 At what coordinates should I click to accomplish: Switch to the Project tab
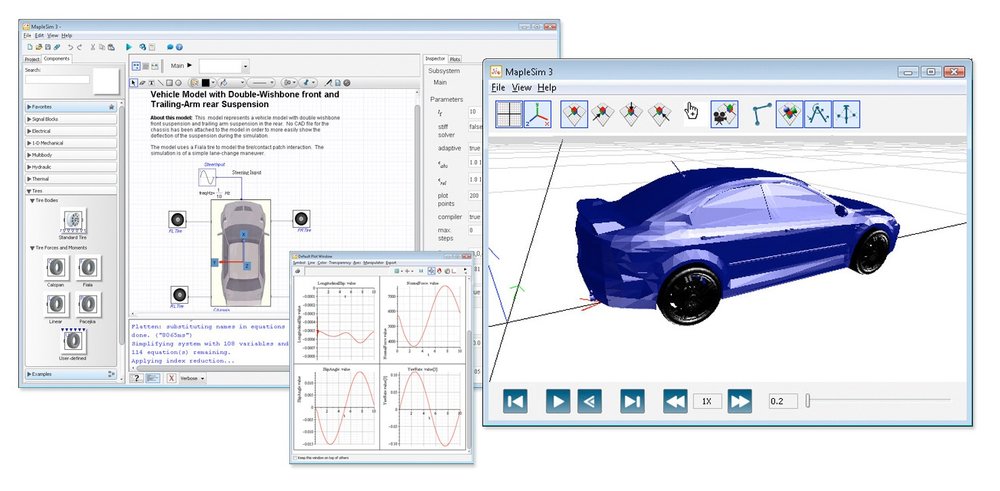32,59
